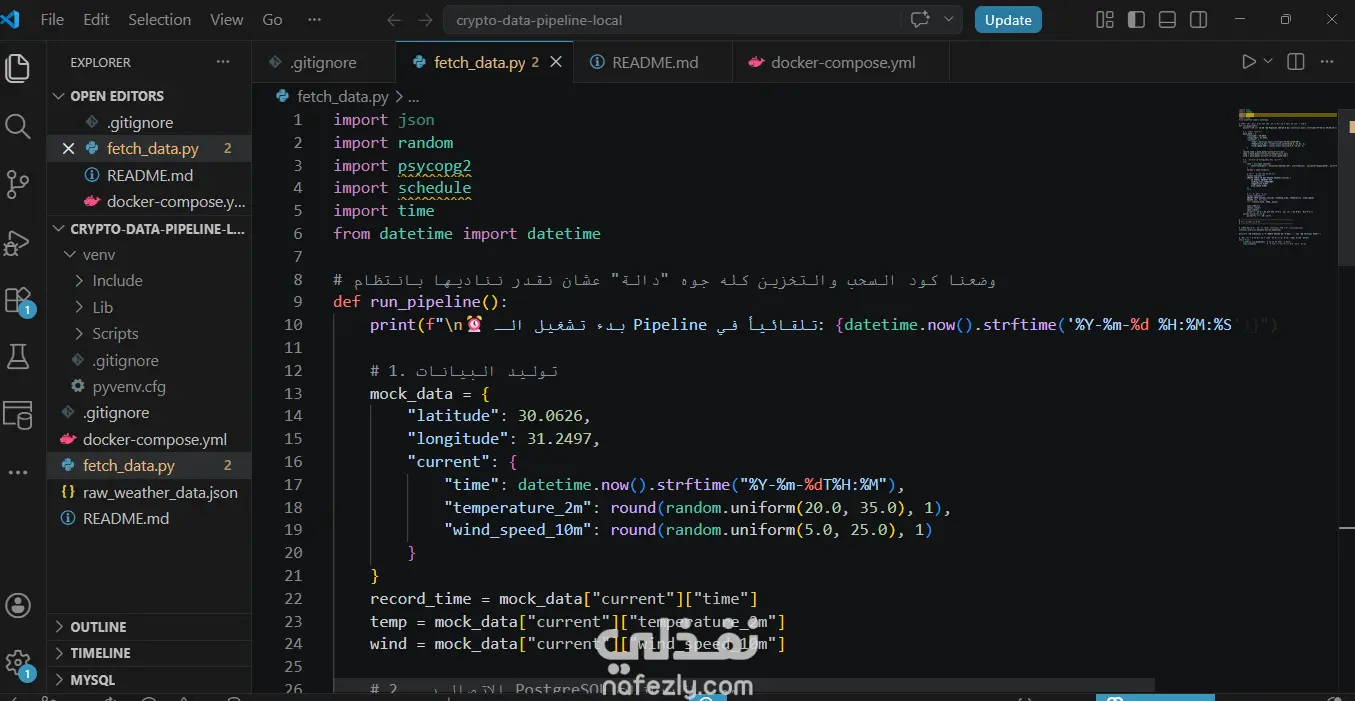Image resolution: width=1355 pixels, height=701 pixels.
Task: Open .gitignore inside the venv folder
Action: 149,361
